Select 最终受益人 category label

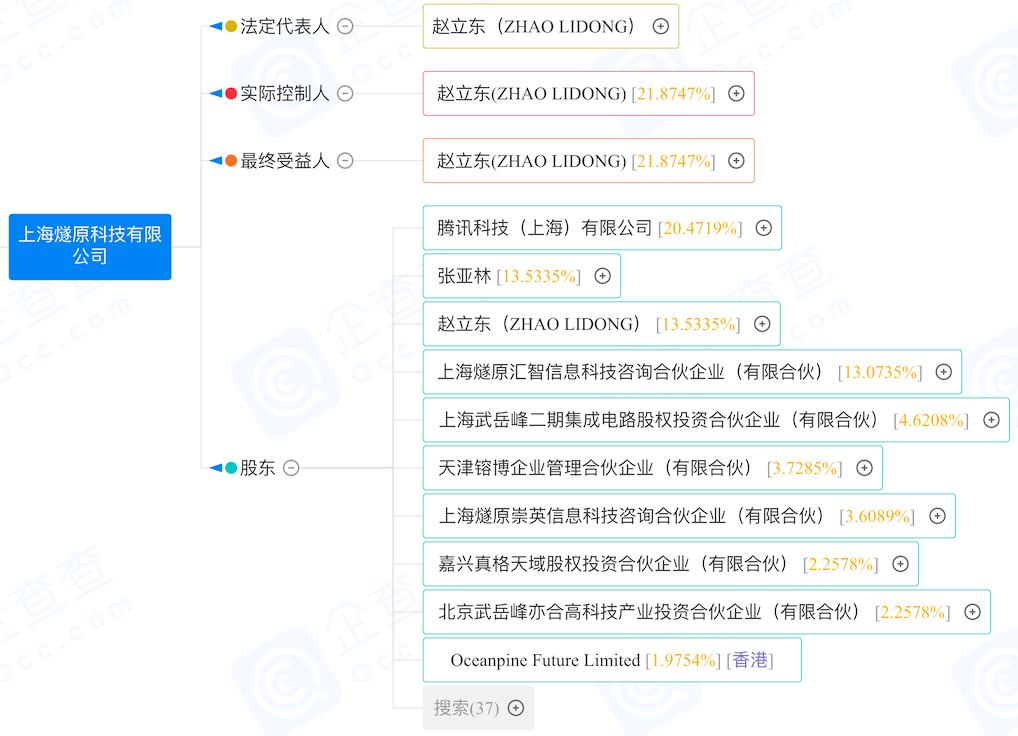point(285,160)
